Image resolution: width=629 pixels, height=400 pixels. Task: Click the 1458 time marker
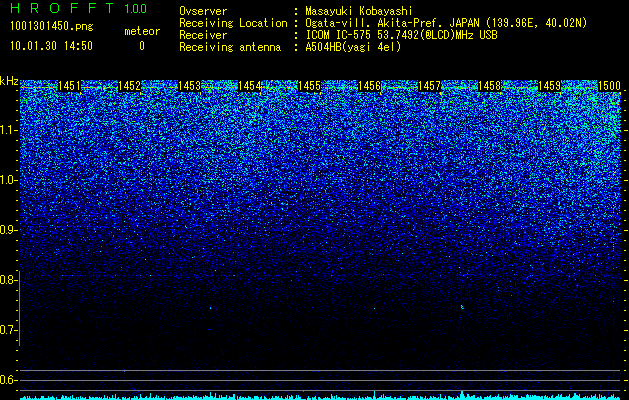(489, 86)
